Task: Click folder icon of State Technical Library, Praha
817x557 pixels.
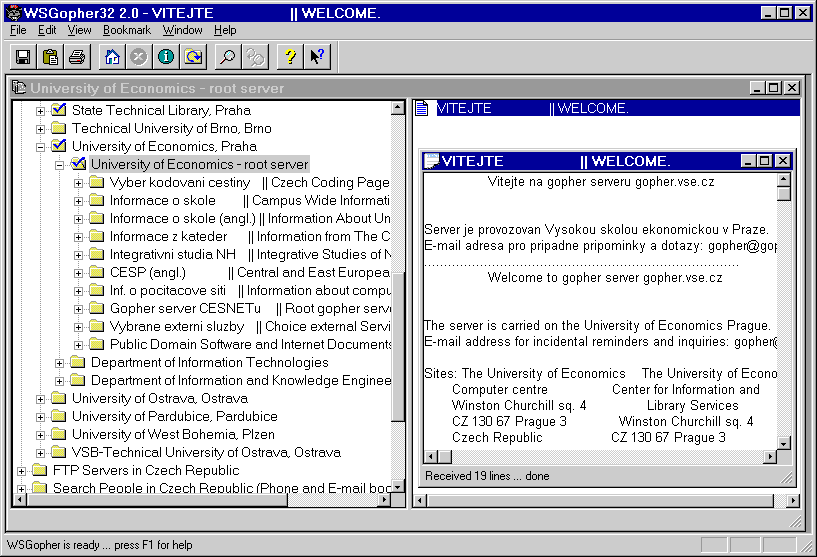Action: click(x=59, y=110)
